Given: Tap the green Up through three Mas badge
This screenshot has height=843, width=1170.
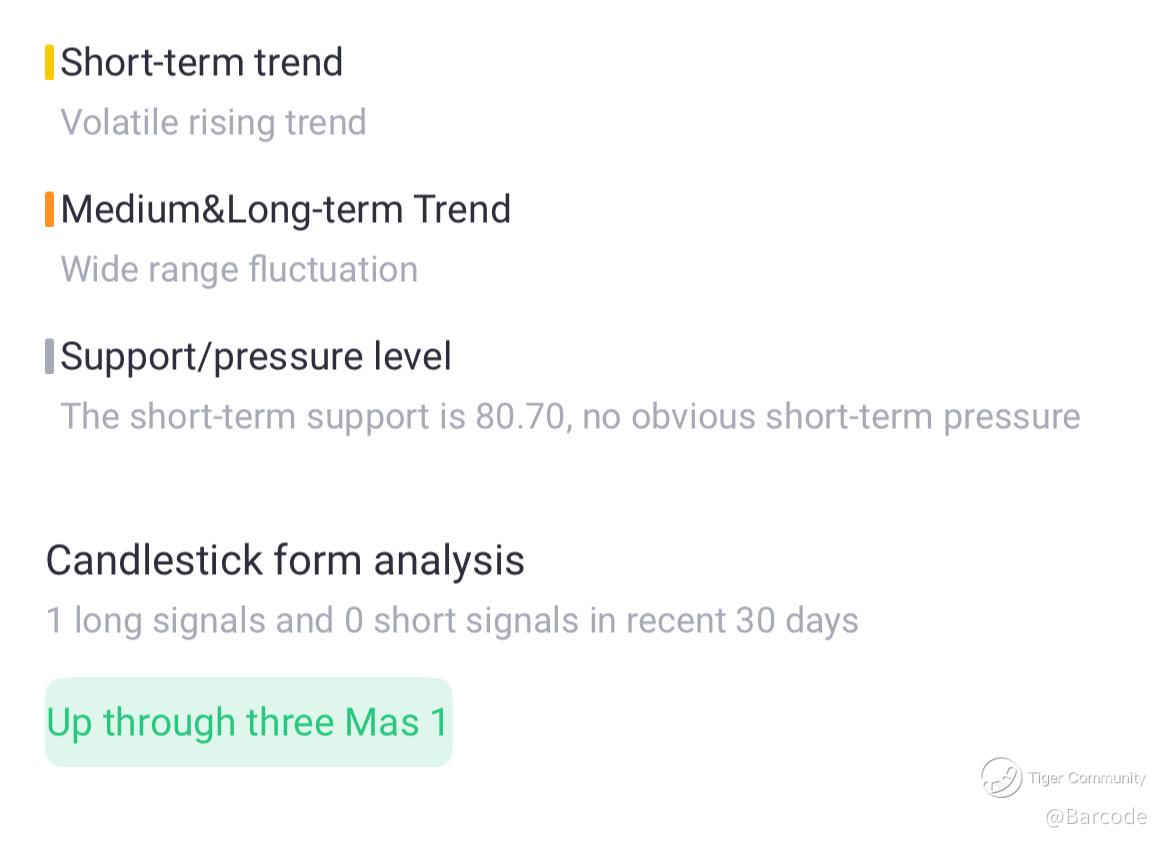Looking at the screenshot, I should tap(248, 722).
